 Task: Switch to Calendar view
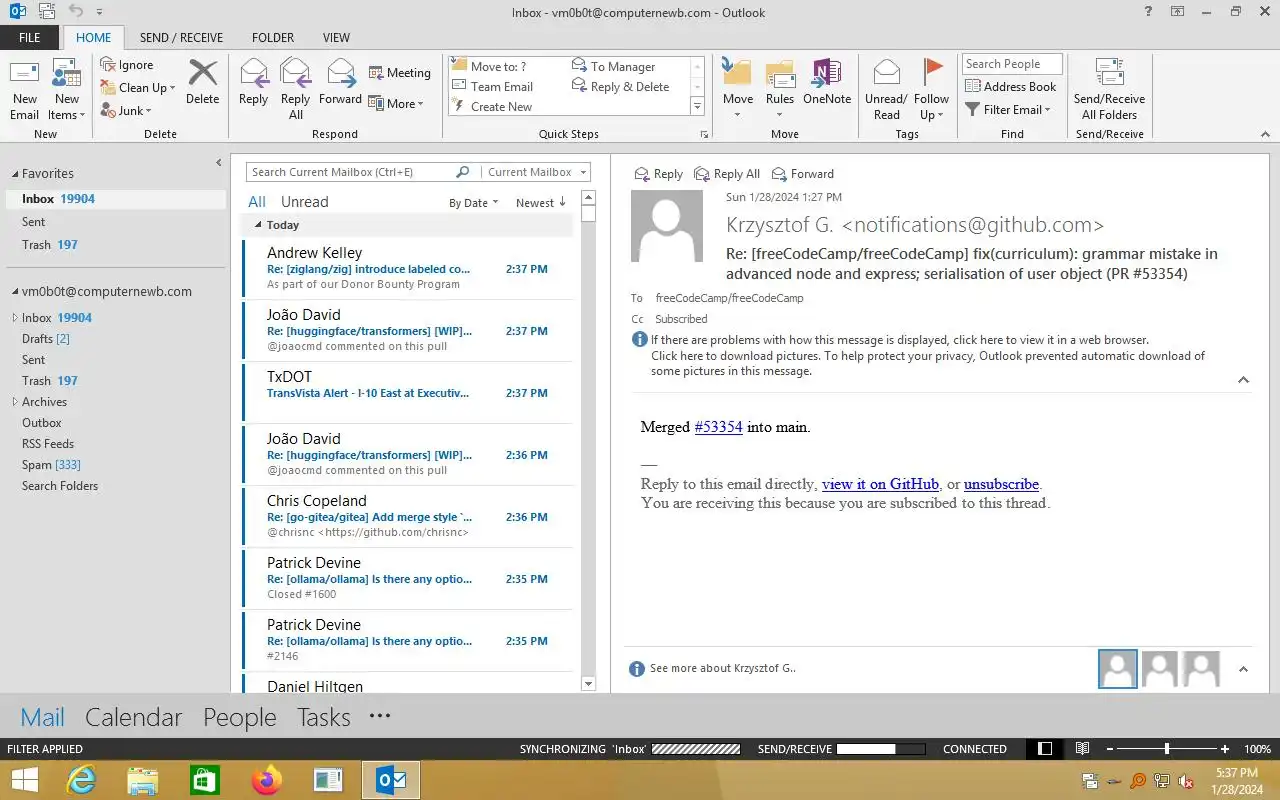tap(133, 717)
